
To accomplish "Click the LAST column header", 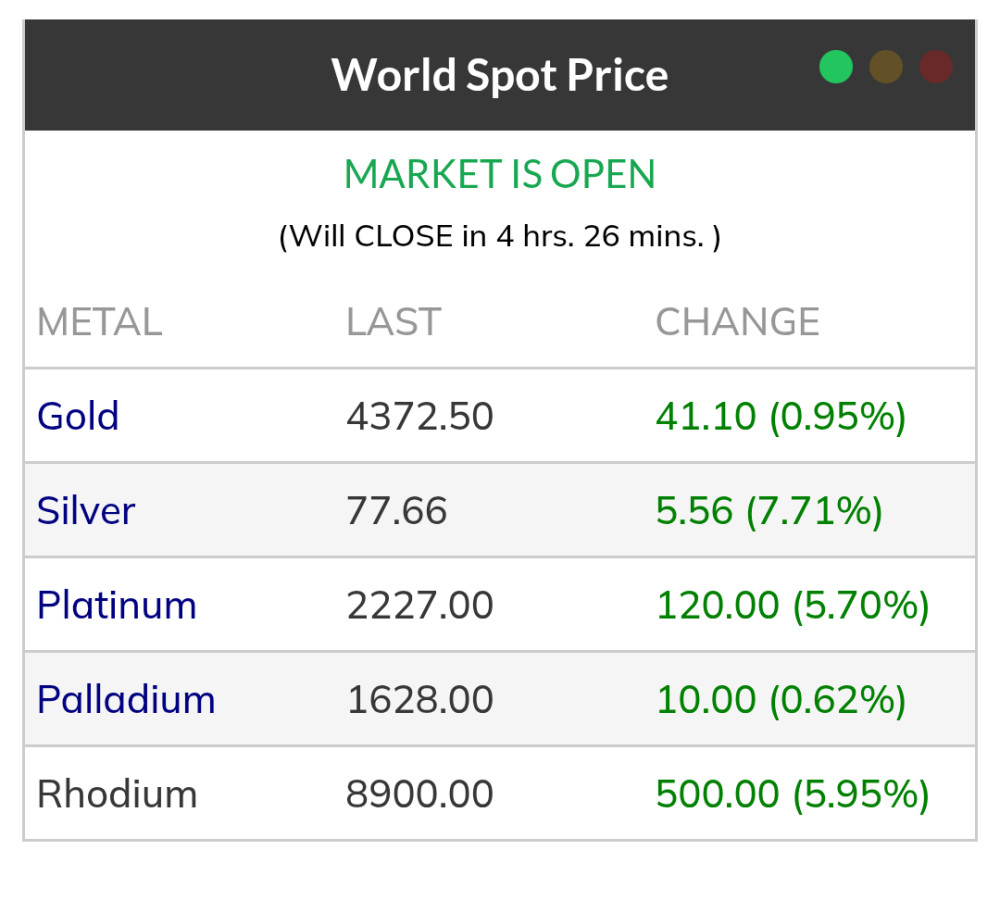I will (x=393, y=322).
